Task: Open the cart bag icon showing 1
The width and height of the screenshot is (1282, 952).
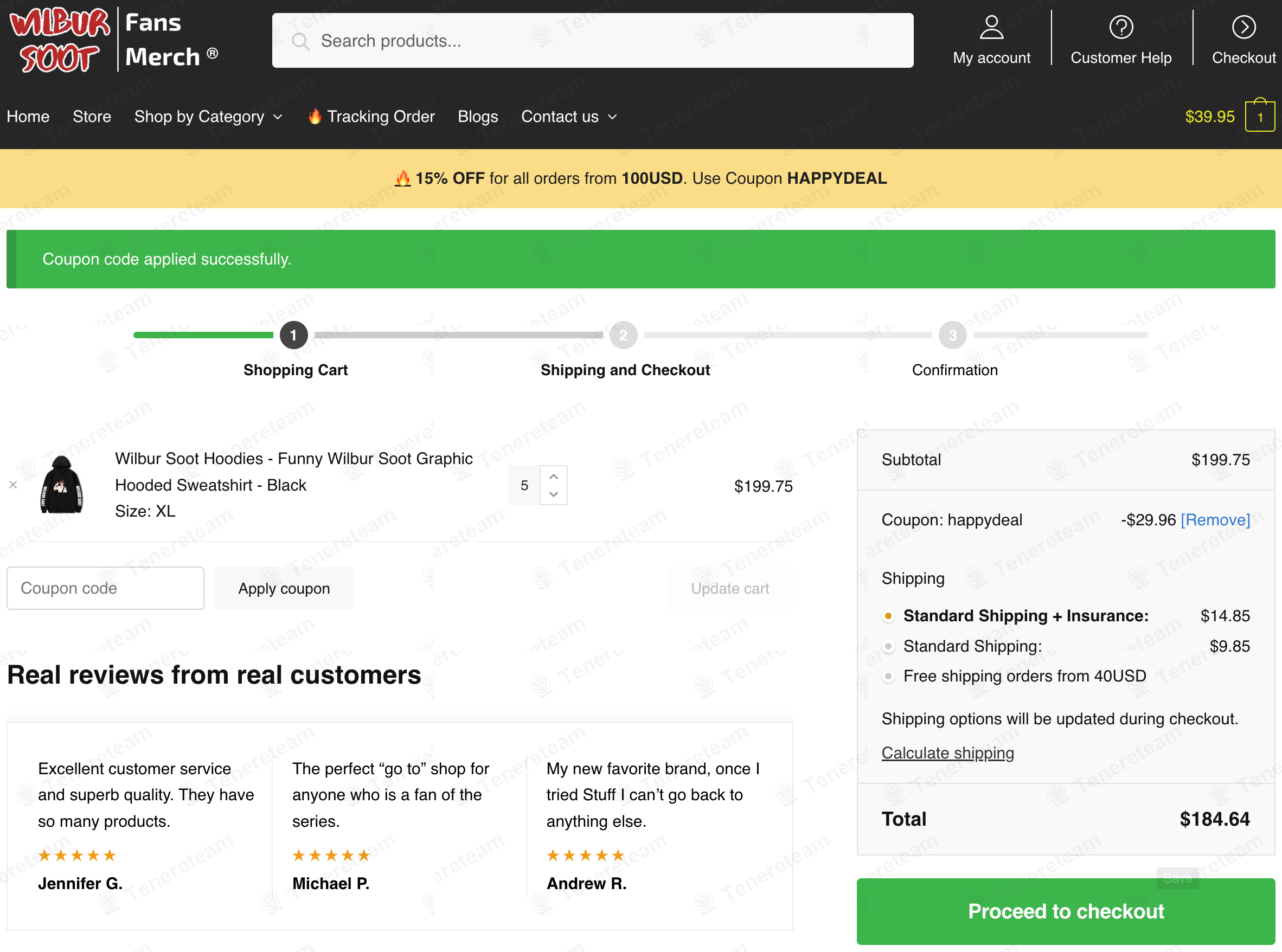Action: pyautogui.click(x=1260, y=115)
